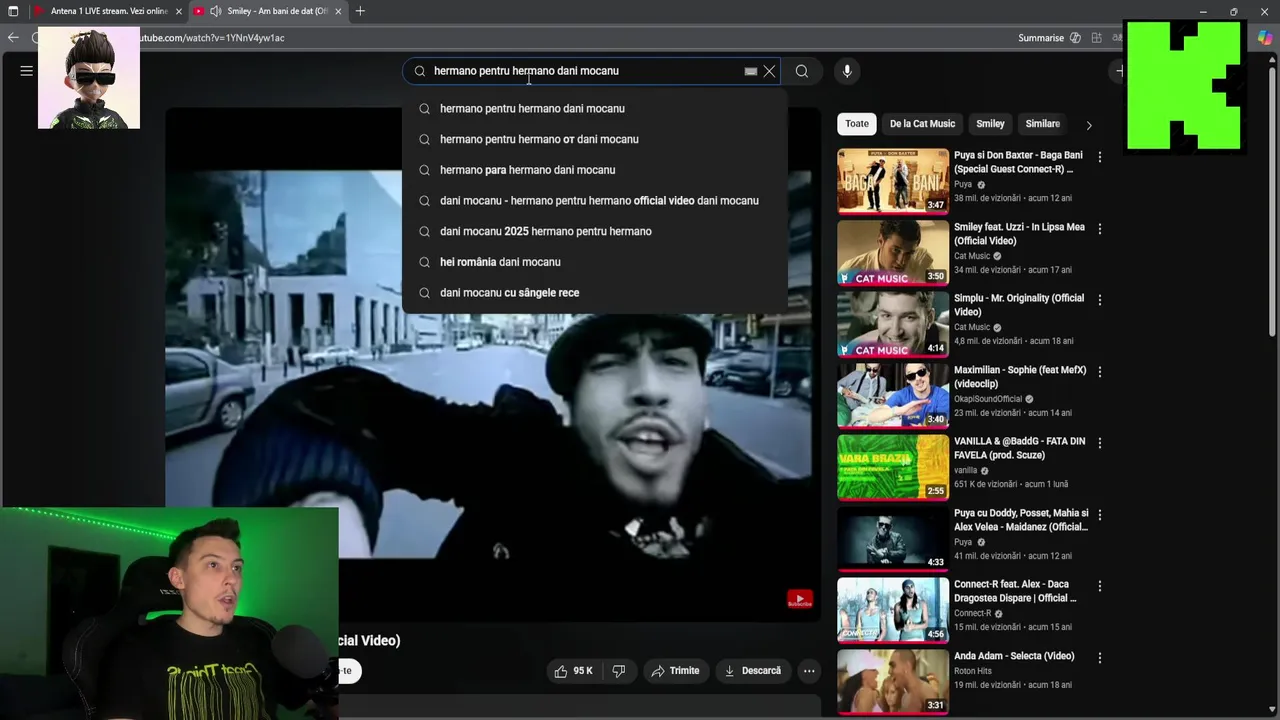The image size is (1280, 720).
Task: Click the Summarise button in address bar
Action: pyautogui.click(x=1049, y=38)
